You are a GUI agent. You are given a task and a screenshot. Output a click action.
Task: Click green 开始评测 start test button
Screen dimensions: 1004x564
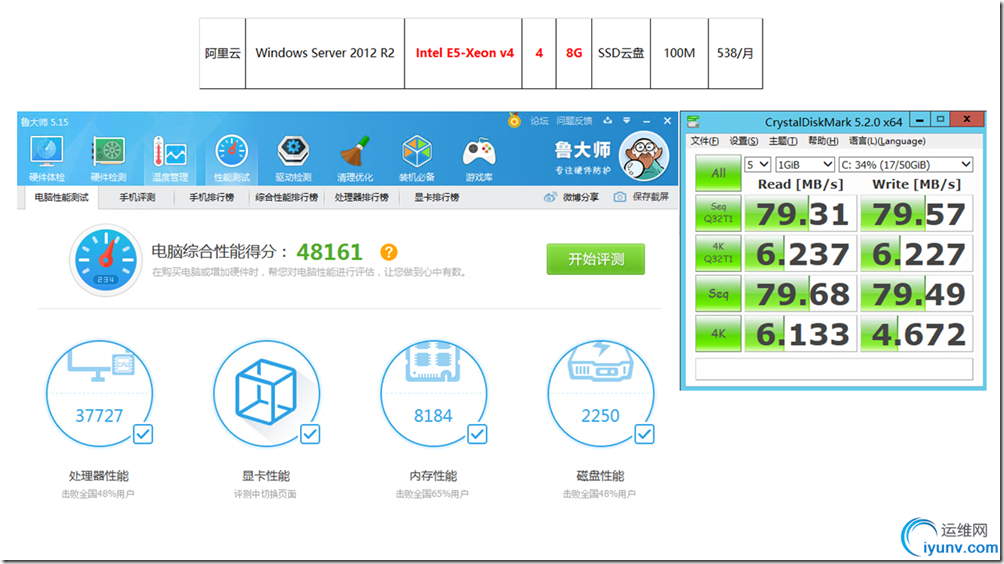tap(595, 259)
